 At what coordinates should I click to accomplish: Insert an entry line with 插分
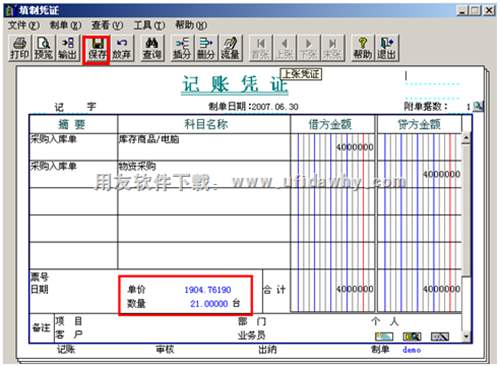tap(182, 48)
